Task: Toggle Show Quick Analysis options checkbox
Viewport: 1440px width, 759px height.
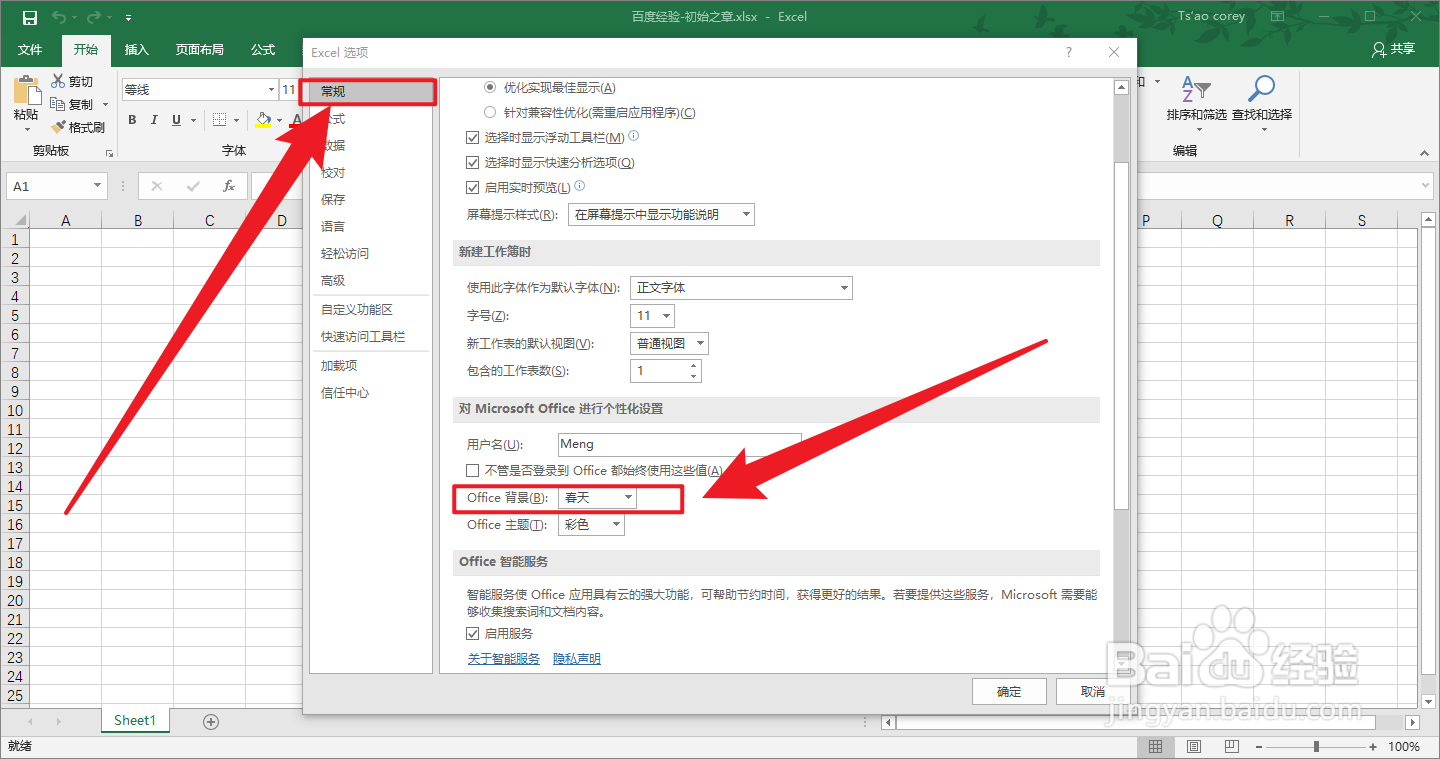Action: 473,162
